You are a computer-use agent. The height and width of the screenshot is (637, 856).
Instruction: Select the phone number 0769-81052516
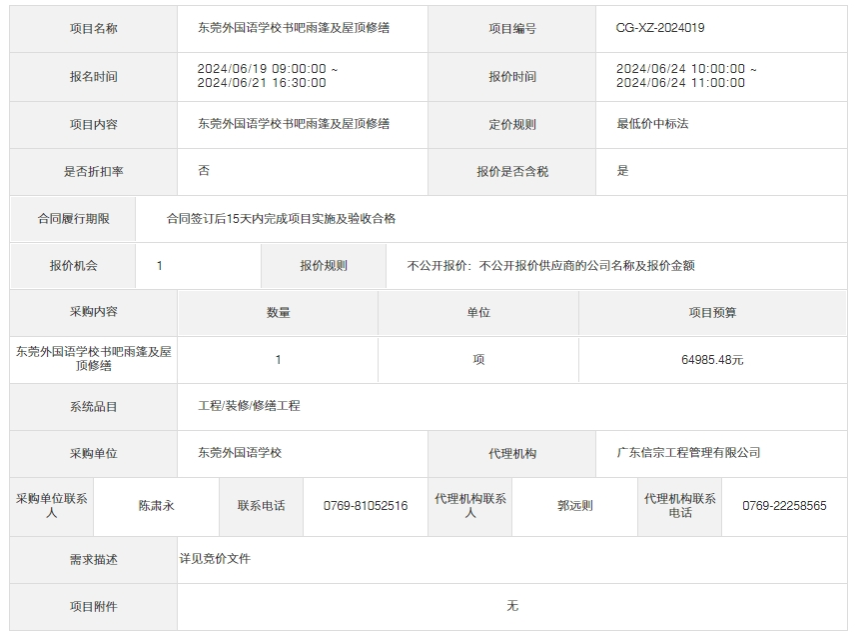click(365, 506)
